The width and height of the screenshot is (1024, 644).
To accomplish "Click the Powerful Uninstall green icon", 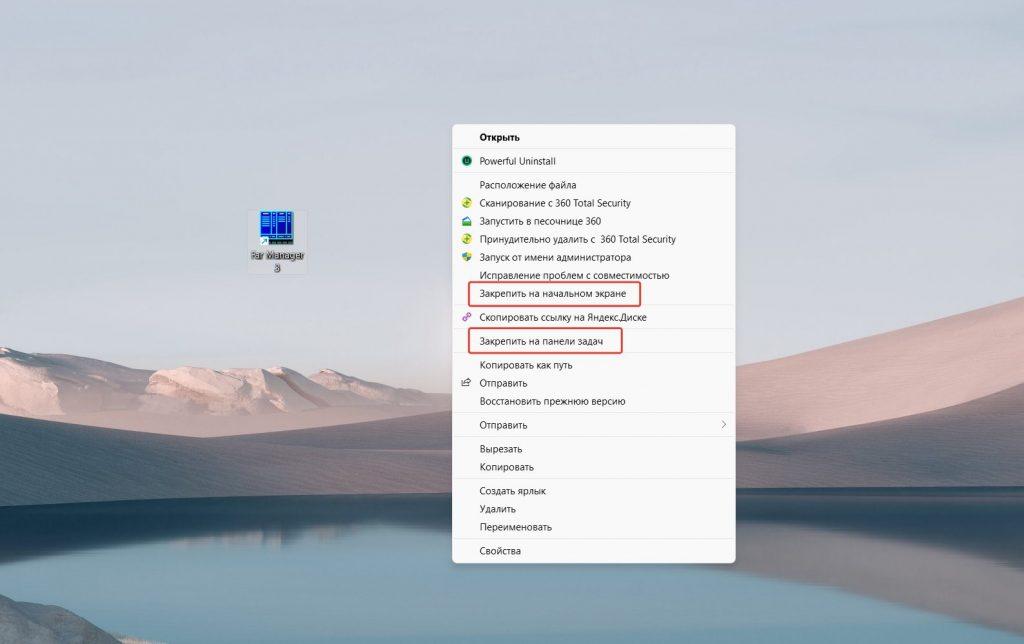I will pyautogui.click(x=466, y=161).
